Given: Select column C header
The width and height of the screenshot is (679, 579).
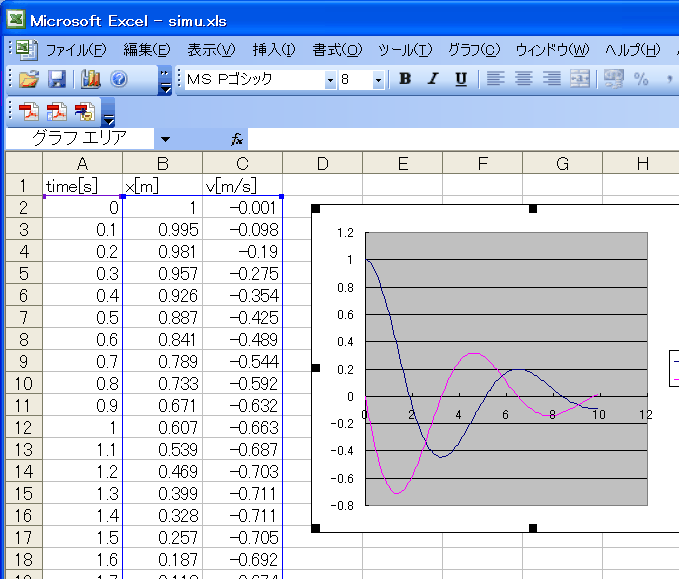Looking at the screenshot, I should 242,164.
